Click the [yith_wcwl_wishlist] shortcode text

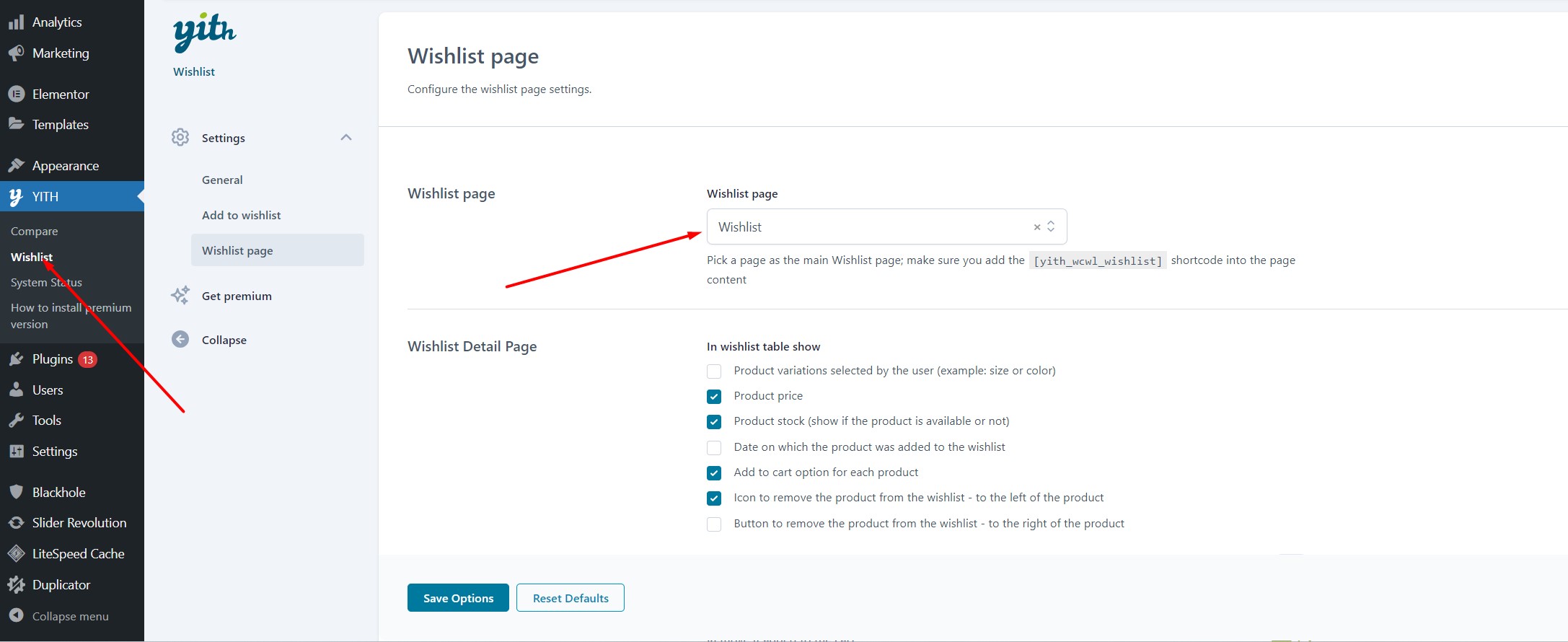1098,260
